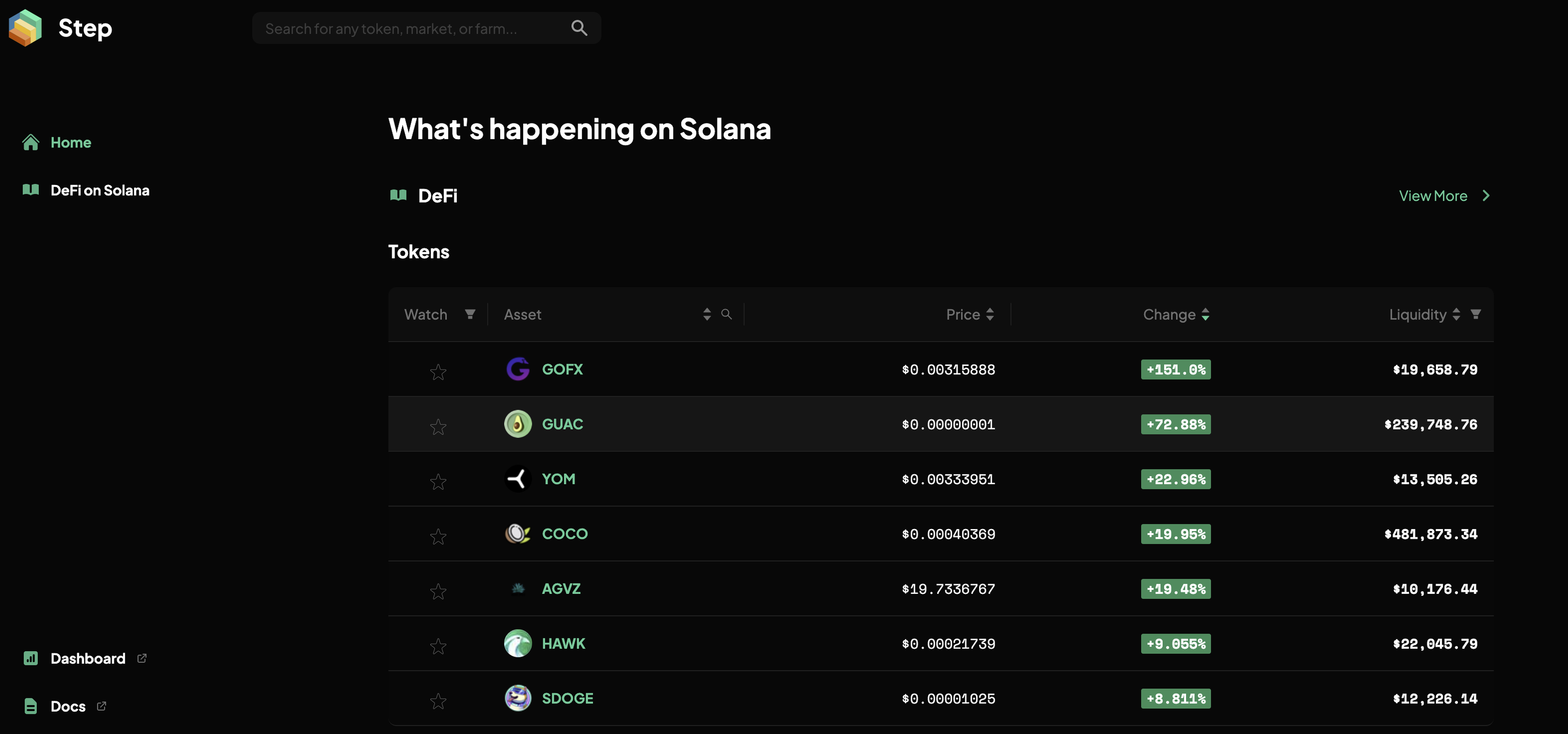
Task: Open the Docs external link icon
Action: point(101,706)
